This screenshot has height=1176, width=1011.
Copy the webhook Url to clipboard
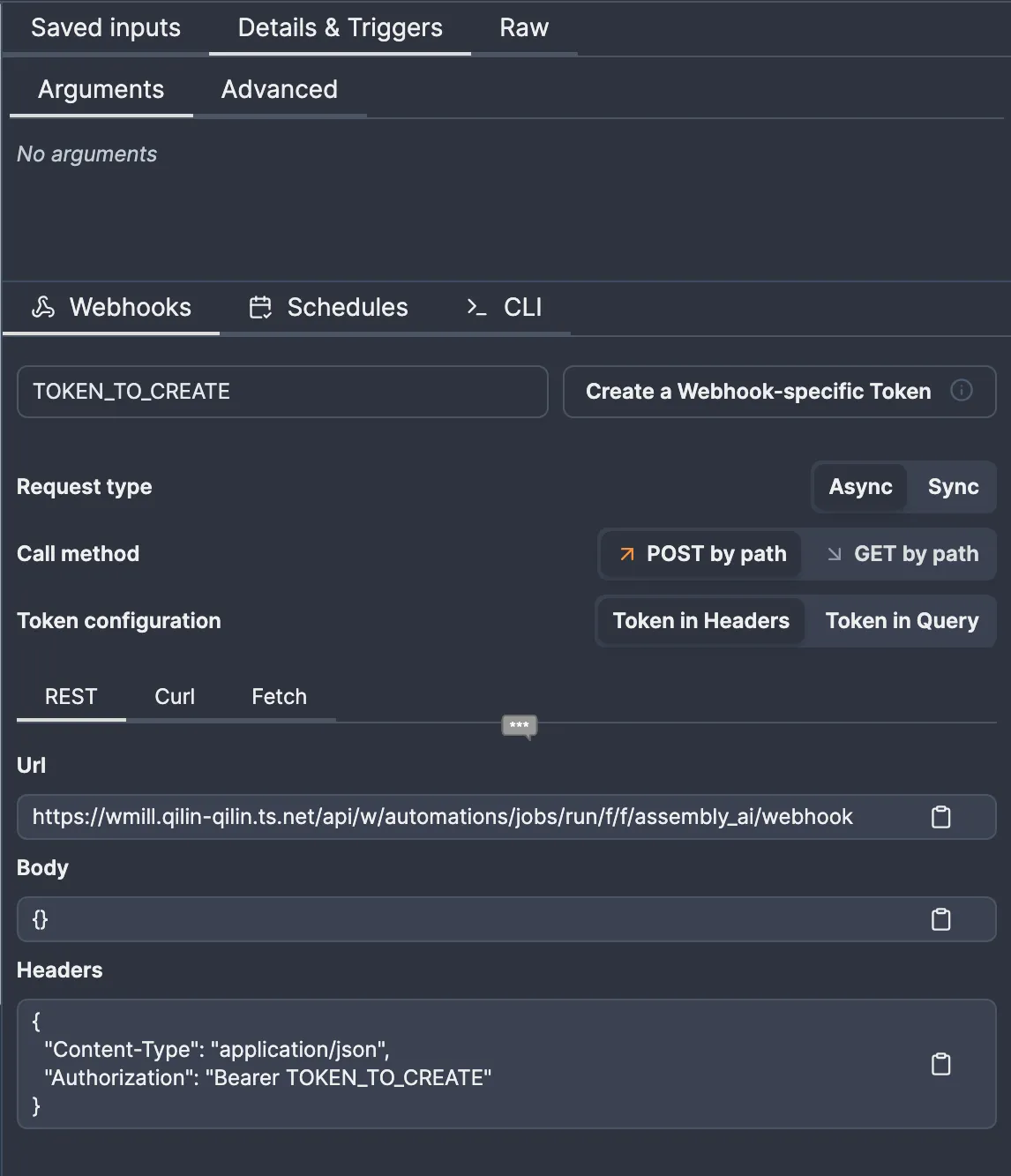(x=940, y=817)
